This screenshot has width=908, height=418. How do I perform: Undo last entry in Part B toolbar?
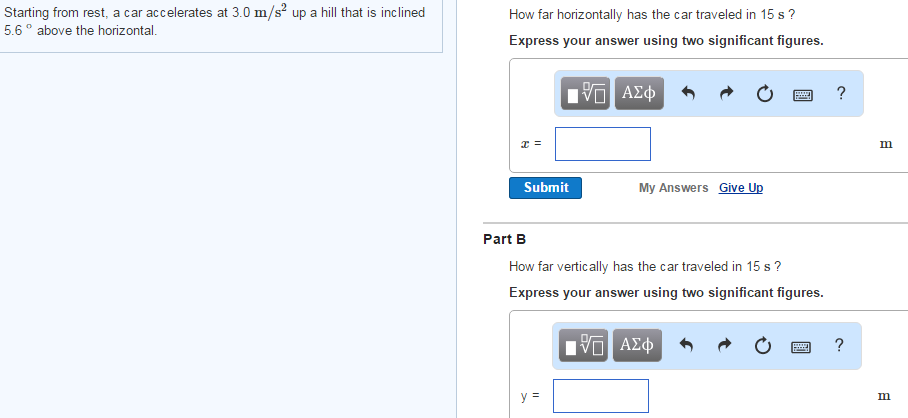(x=688, y=346)
